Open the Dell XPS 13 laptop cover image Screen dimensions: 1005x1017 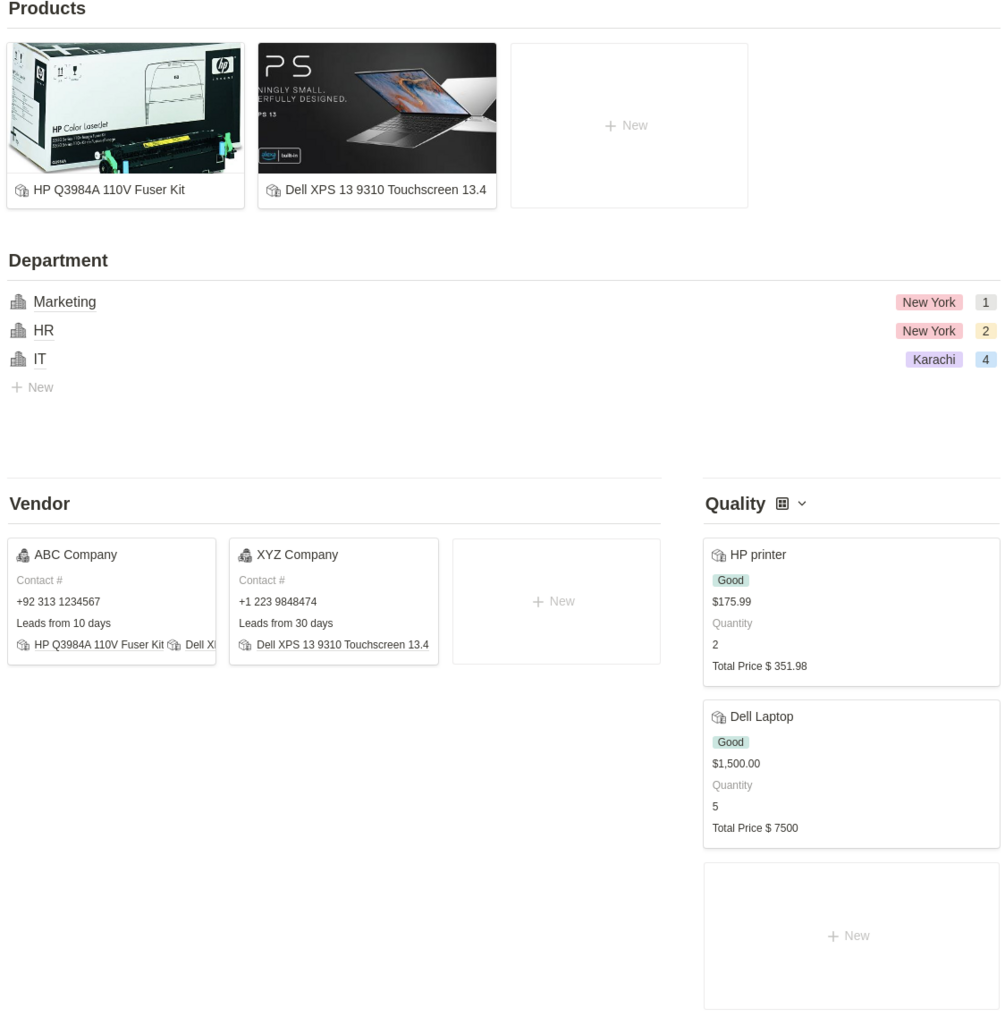(377, 108)
